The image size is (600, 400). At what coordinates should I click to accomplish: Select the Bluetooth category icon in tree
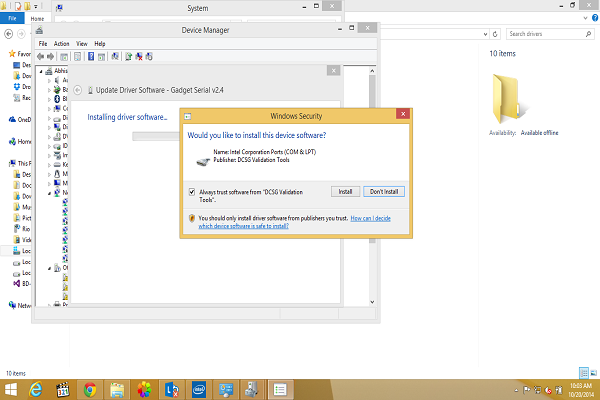coord(57,99)
